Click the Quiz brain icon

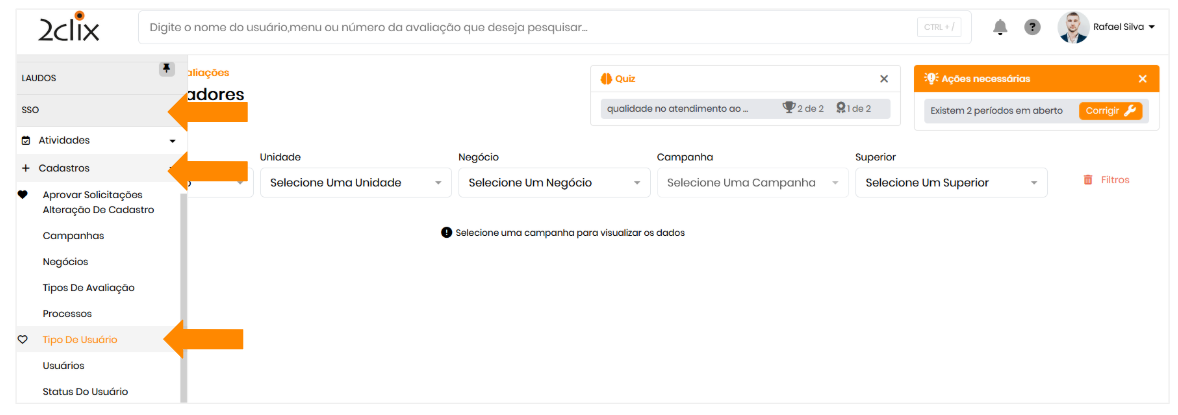click(606, 79)
